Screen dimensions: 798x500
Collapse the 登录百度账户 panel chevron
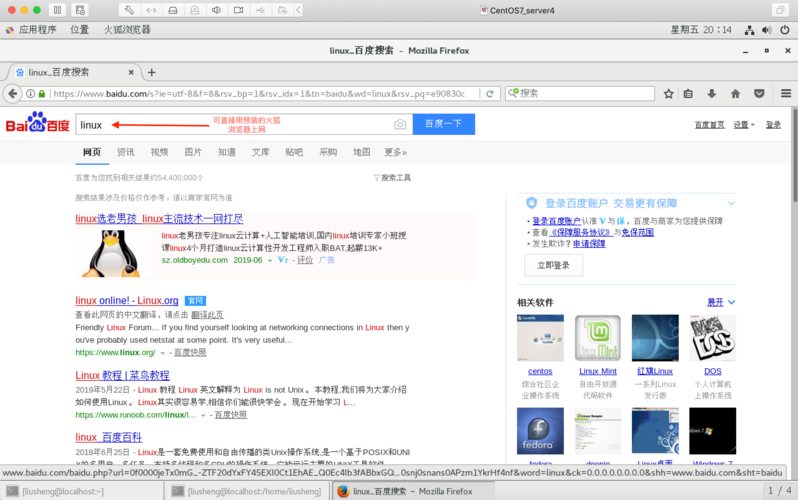pos(731,204)
